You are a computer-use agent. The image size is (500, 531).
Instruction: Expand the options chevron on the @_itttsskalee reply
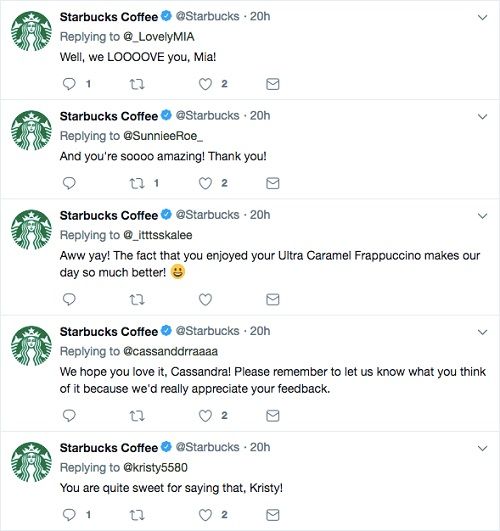click(482, 216)
